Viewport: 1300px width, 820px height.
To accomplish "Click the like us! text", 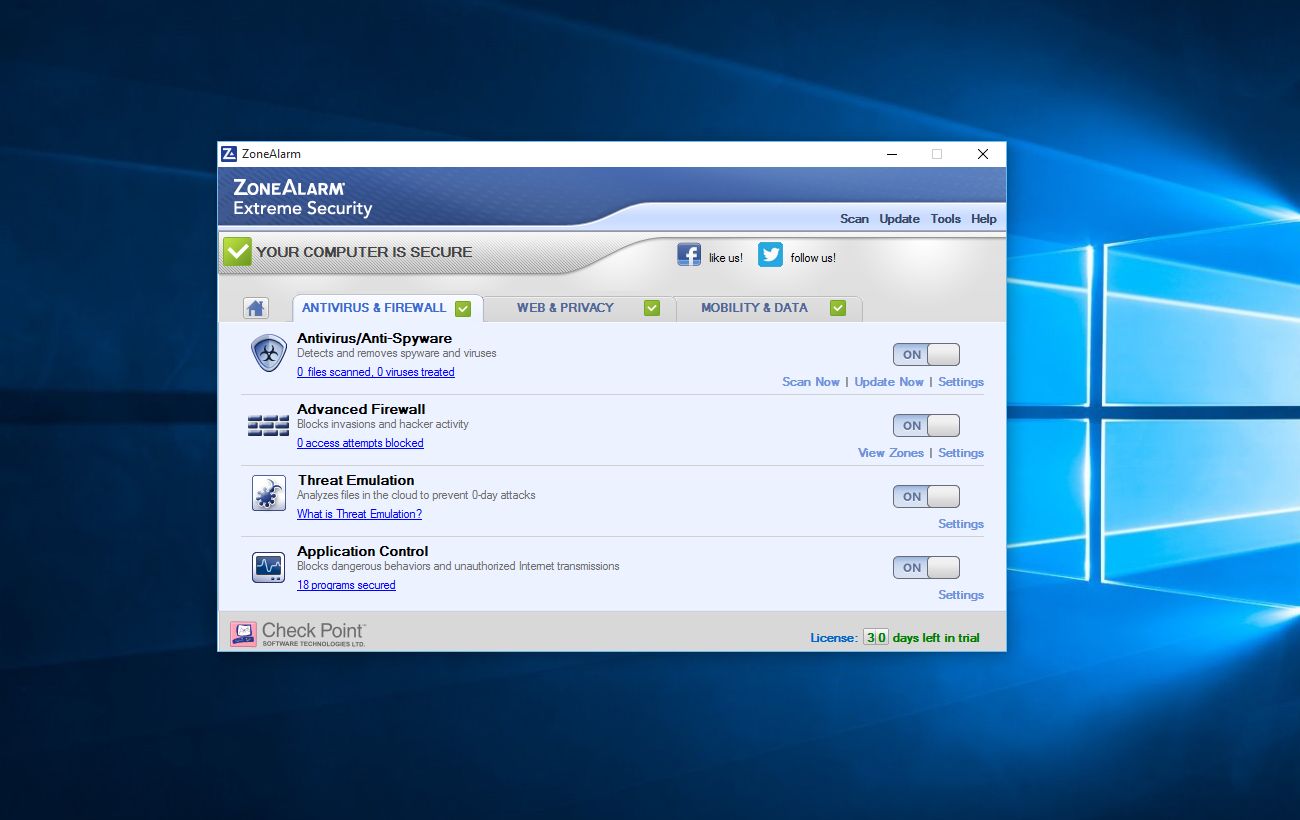I will 726,258.
